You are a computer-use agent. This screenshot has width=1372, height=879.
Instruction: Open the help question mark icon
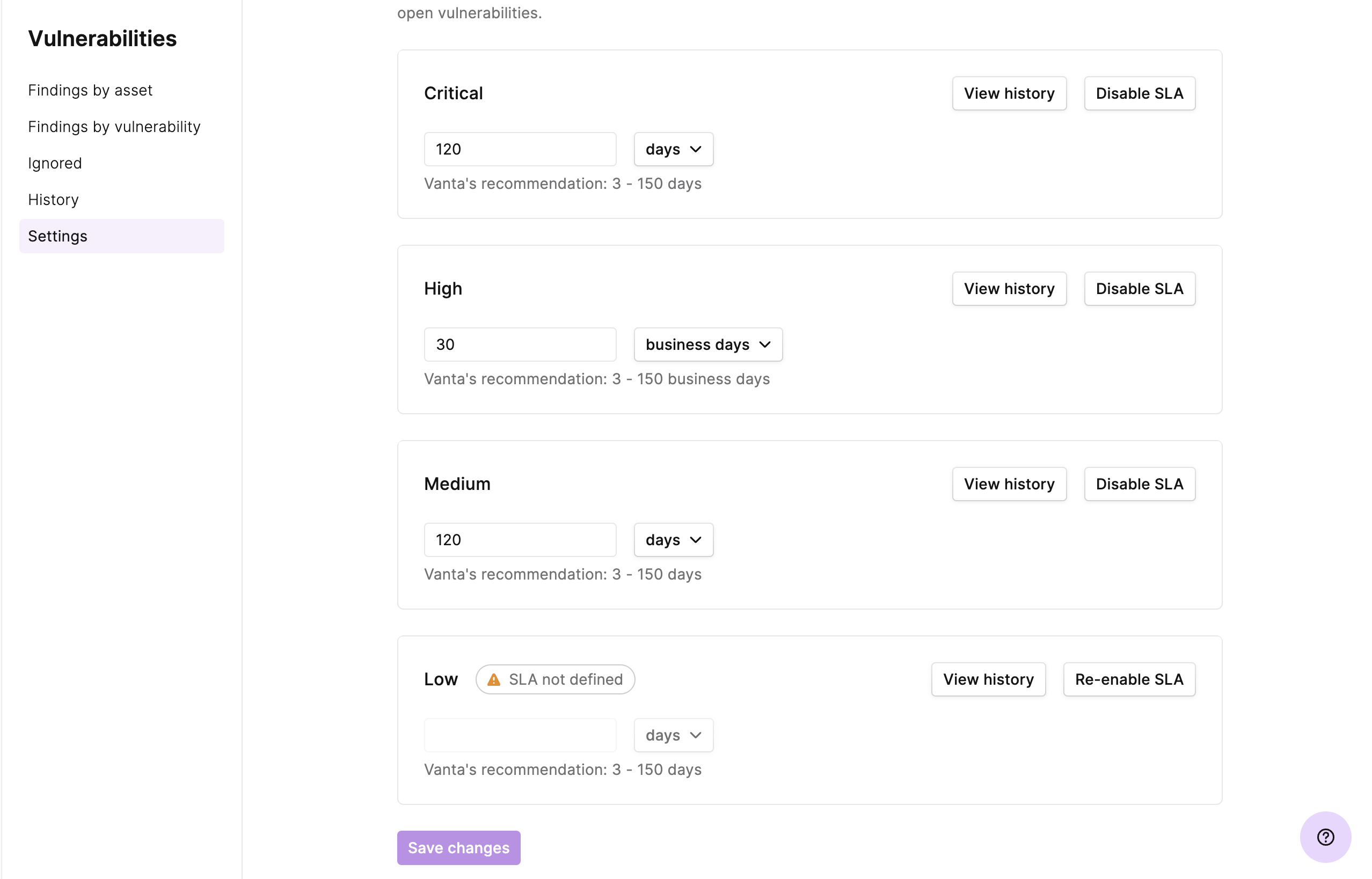(1325, 837)
